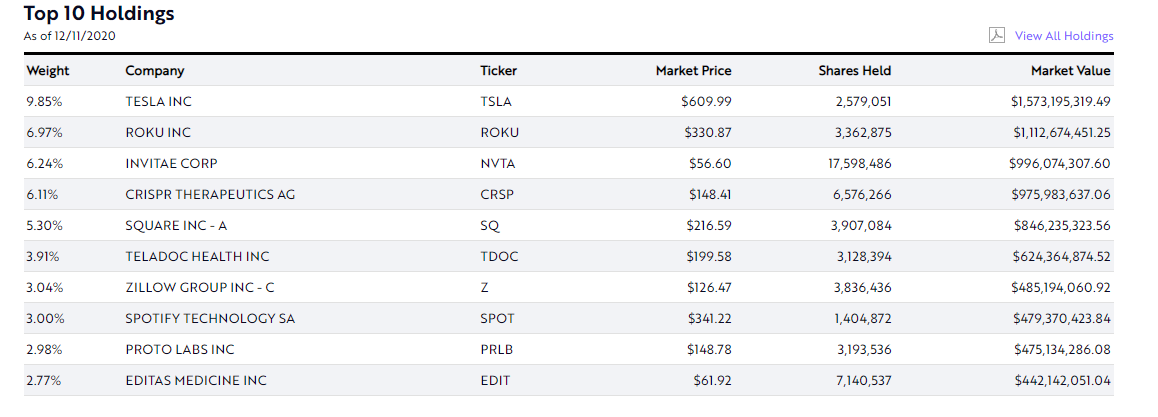This screenshot has height=417, width=1158.
Task: Click the SQ ticker symbol
Action: tap(490, 226)
